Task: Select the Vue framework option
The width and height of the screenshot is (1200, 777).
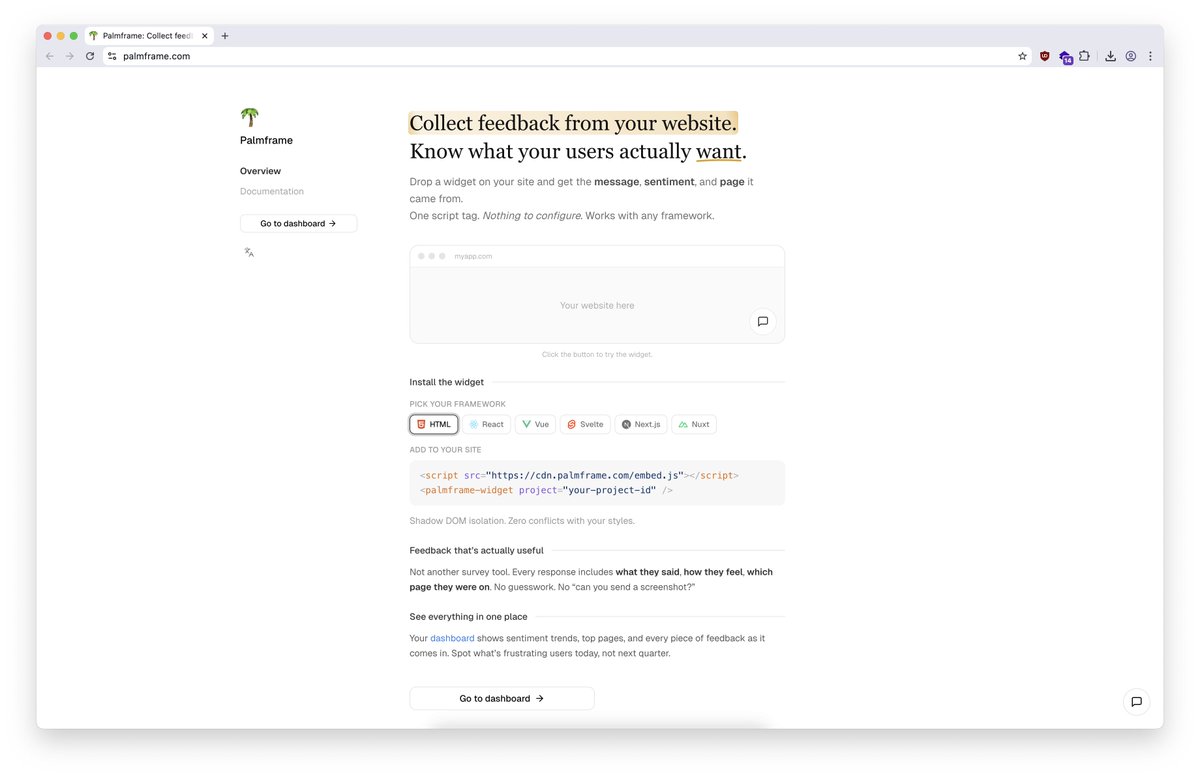Action: click(x=536, y=424)
